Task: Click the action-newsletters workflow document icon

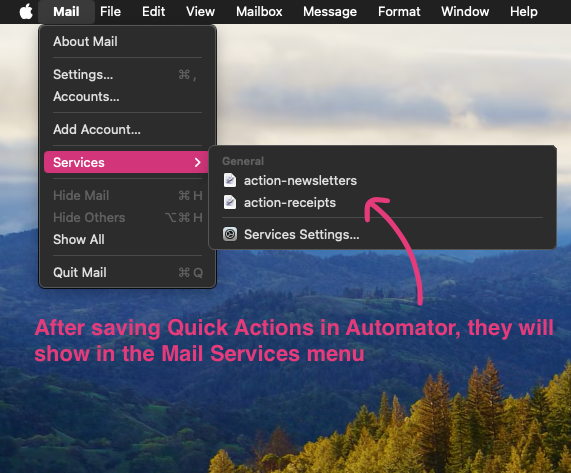Action: click(230, 180)
